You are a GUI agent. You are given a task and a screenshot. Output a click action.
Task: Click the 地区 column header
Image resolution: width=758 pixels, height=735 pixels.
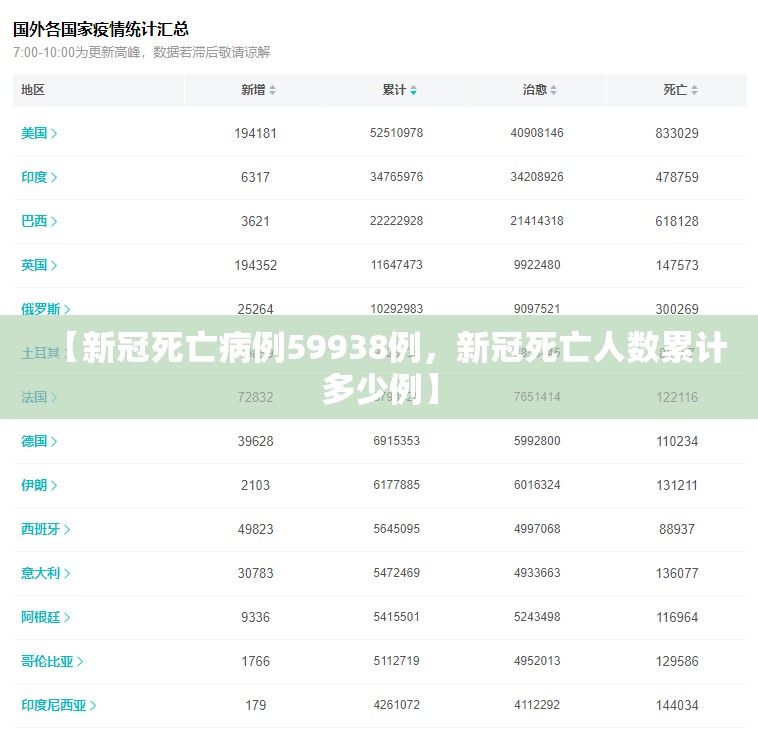tap(33, 90)
